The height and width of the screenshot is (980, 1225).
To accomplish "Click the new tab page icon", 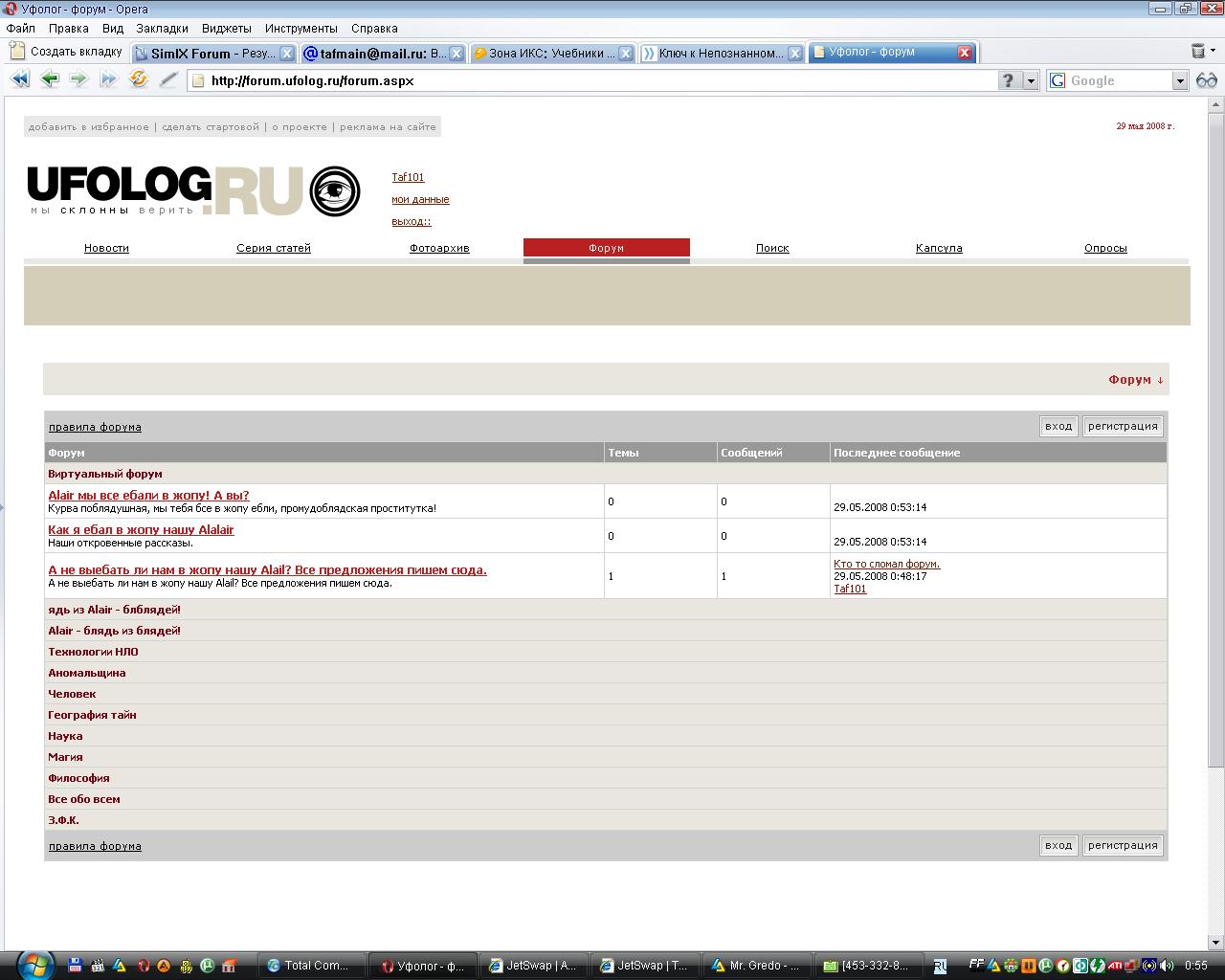I will coord(17,52).
